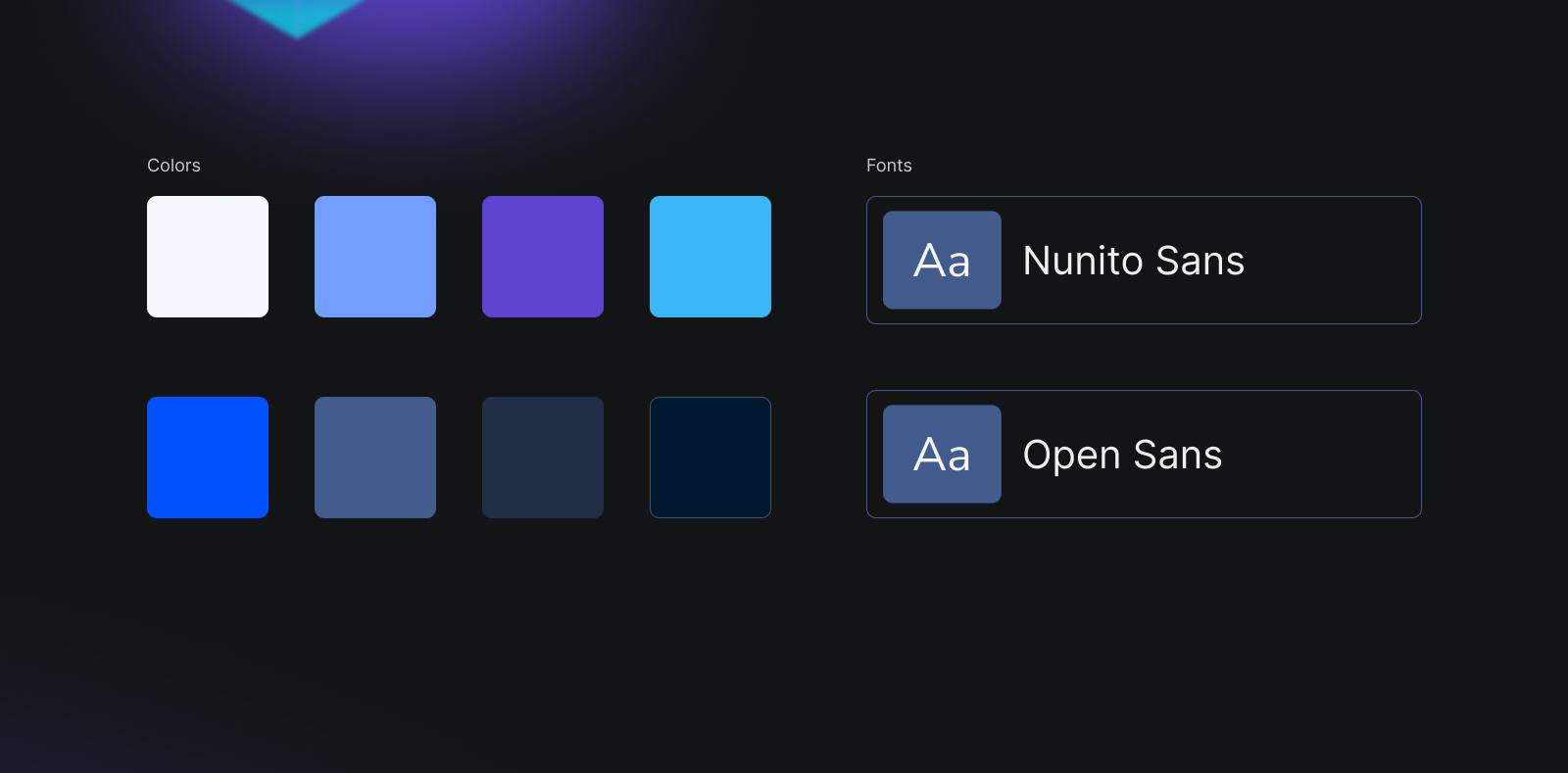1568x773 pixels.
Task: Click the Aa icon beside Open Sans
Action: [x=942, y=455]
